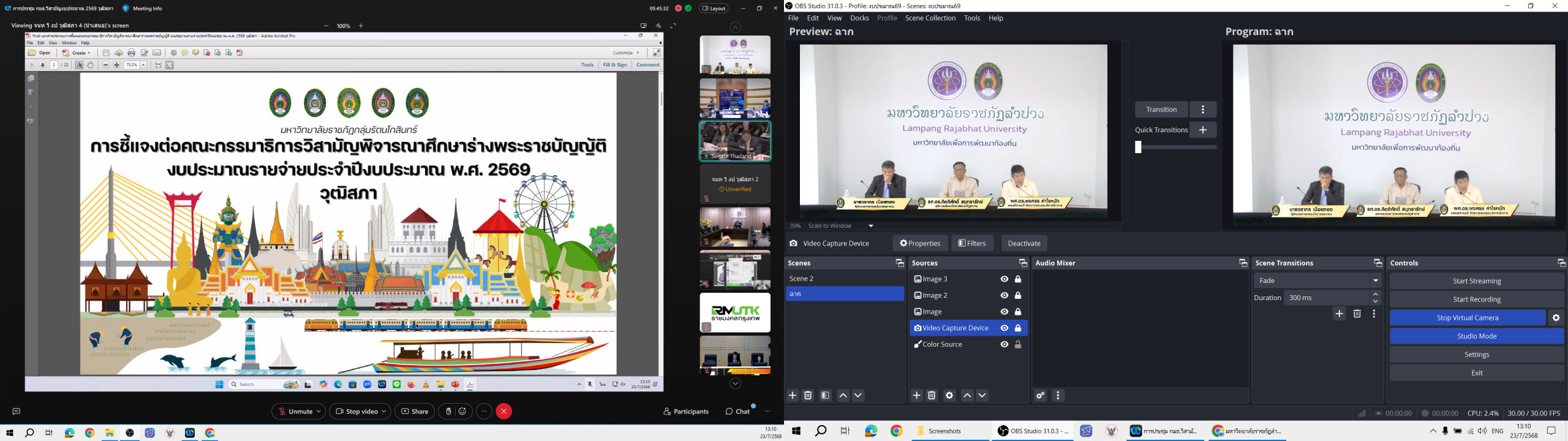The height and width of the screenshot is (441, 1568).
Task: Open OBS Docks menu
Action: click(859, 18)
